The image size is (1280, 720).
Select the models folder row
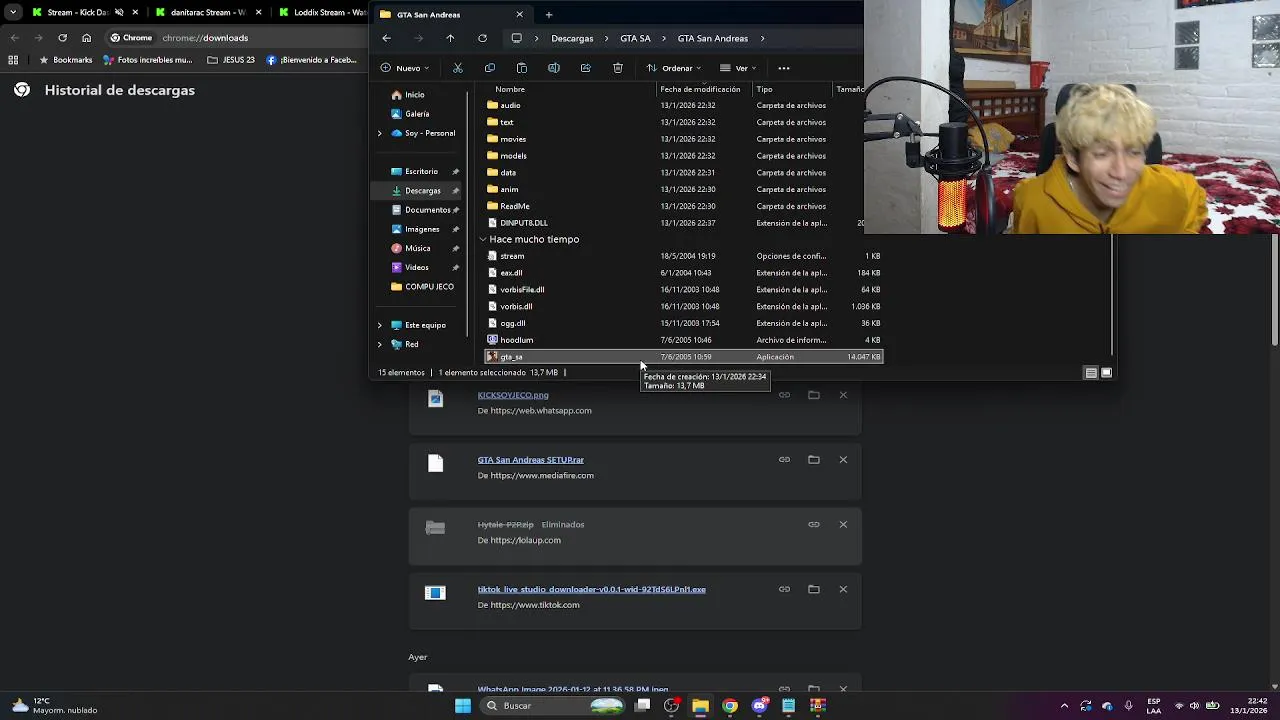click(683, 156)
